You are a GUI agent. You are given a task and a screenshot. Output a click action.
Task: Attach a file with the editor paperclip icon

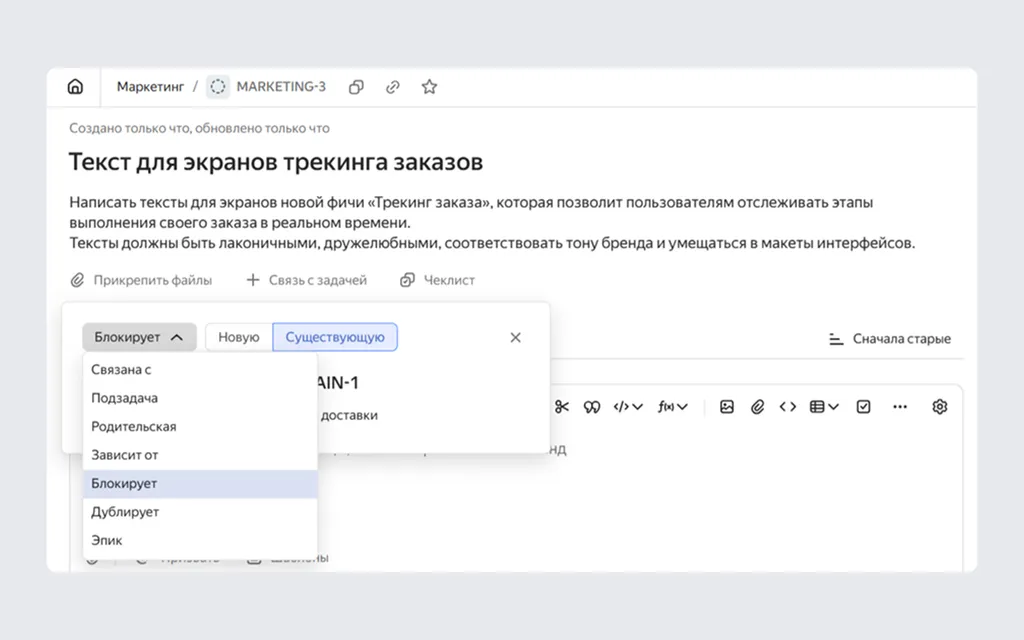pyautogui.click(x=758, y=407)
